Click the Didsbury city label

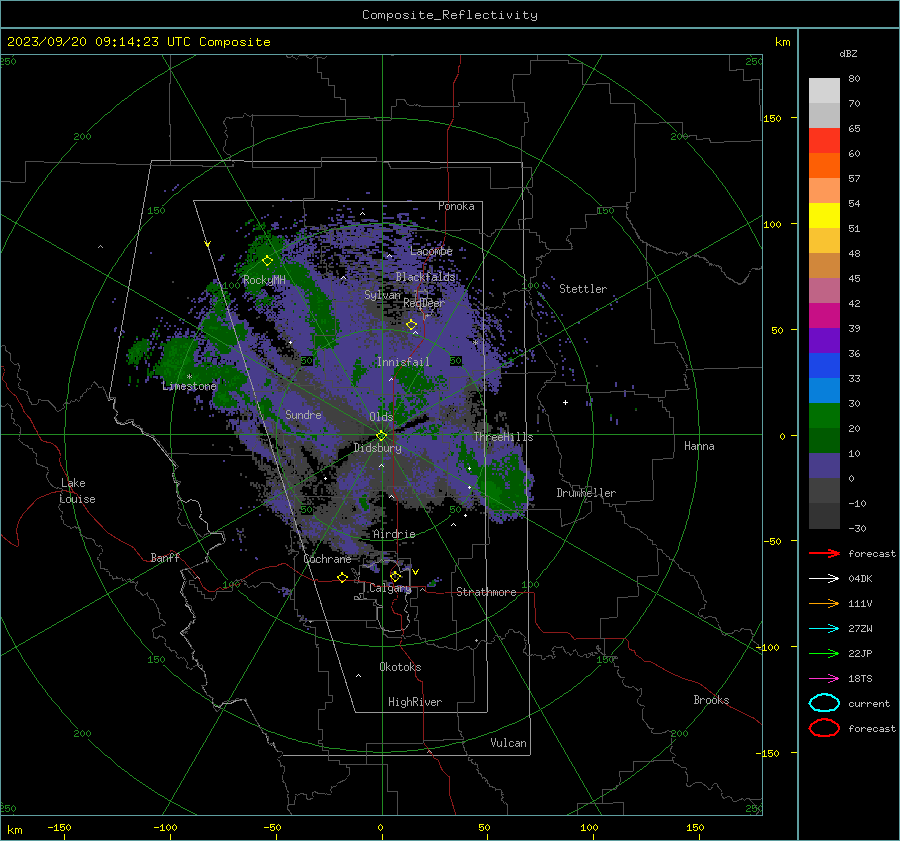[377, 448]
